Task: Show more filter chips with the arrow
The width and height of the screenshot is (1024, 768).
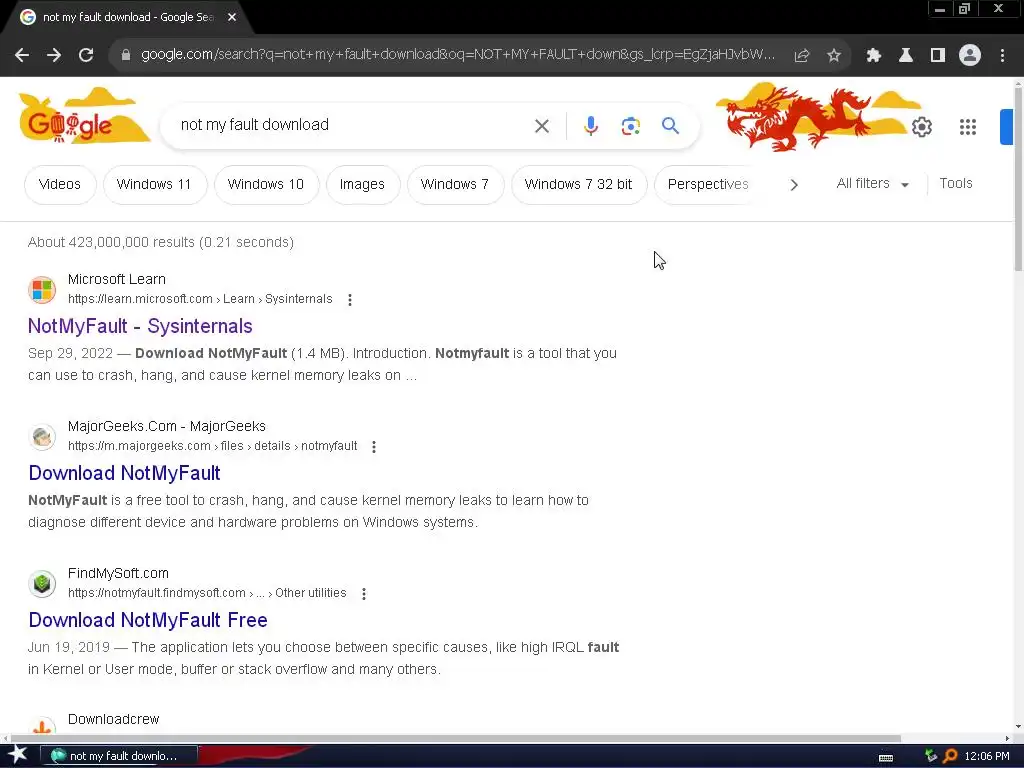Action: pyautogui.click(x=794, y=185)
